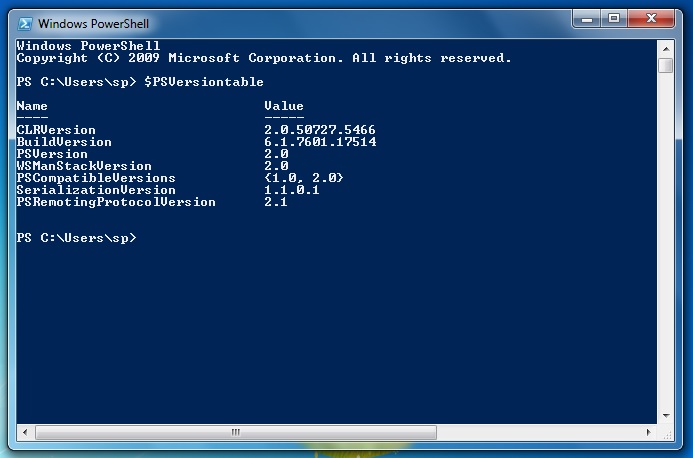Click the CLRVersion row name
The height and width of the screenshot is (458, 693).
pyautogui.click(x=56, y=130)
